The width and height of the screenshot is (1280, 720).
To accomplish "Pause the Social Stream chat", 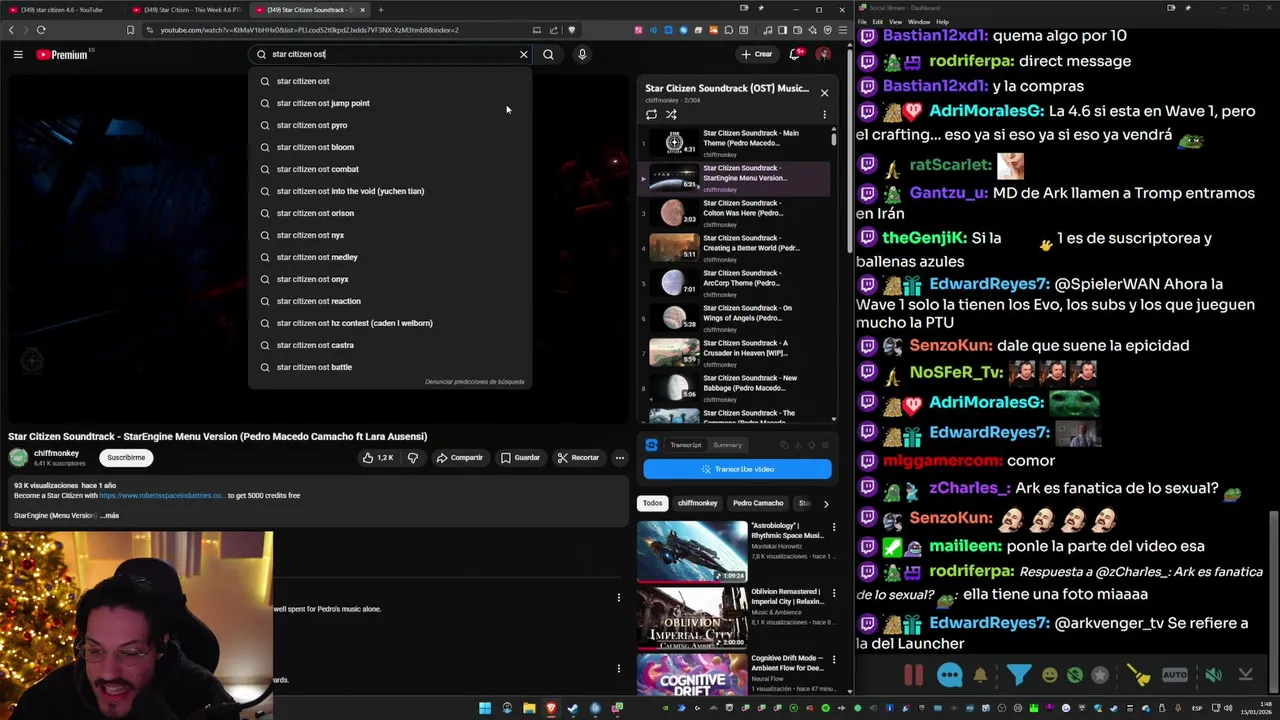I will (913, 675).
